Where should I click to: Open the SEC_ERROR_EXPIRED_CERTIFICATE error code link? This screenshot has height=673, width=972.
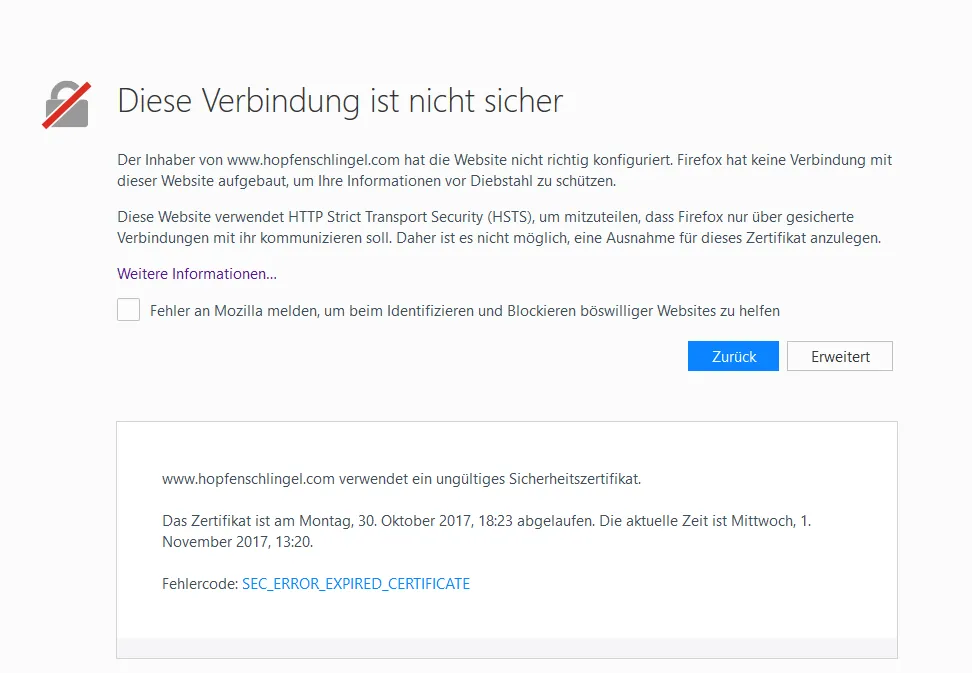click(x=356, y=584)
